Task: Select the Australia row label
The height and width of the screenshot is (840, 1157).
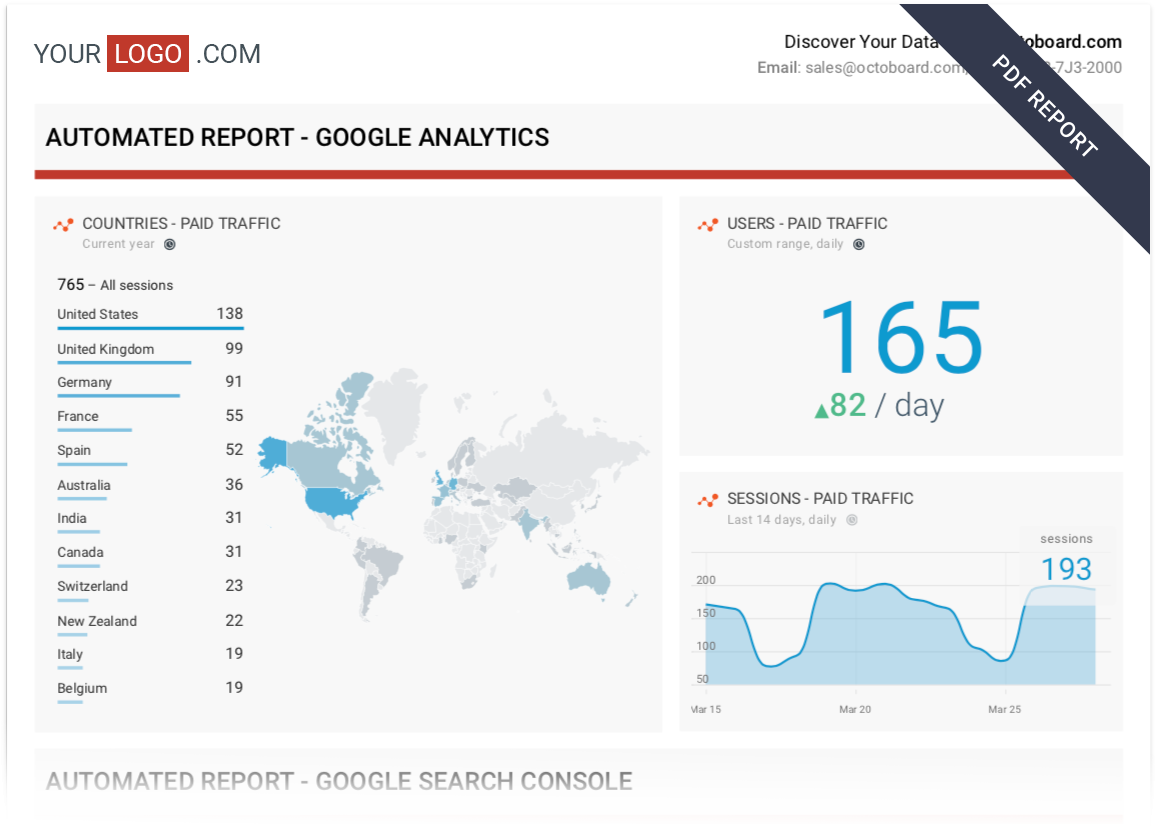Action: (84, 485)
